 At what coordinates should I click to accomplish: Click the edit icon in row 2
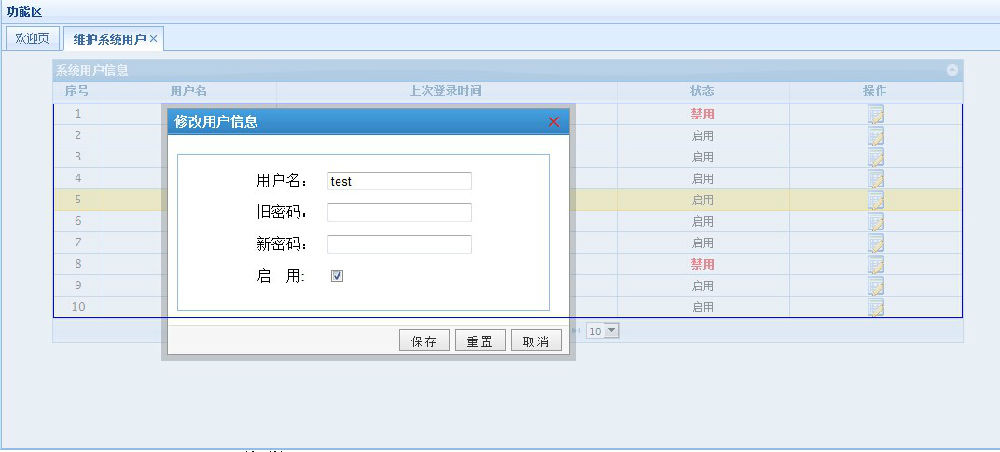pos(875,135)
